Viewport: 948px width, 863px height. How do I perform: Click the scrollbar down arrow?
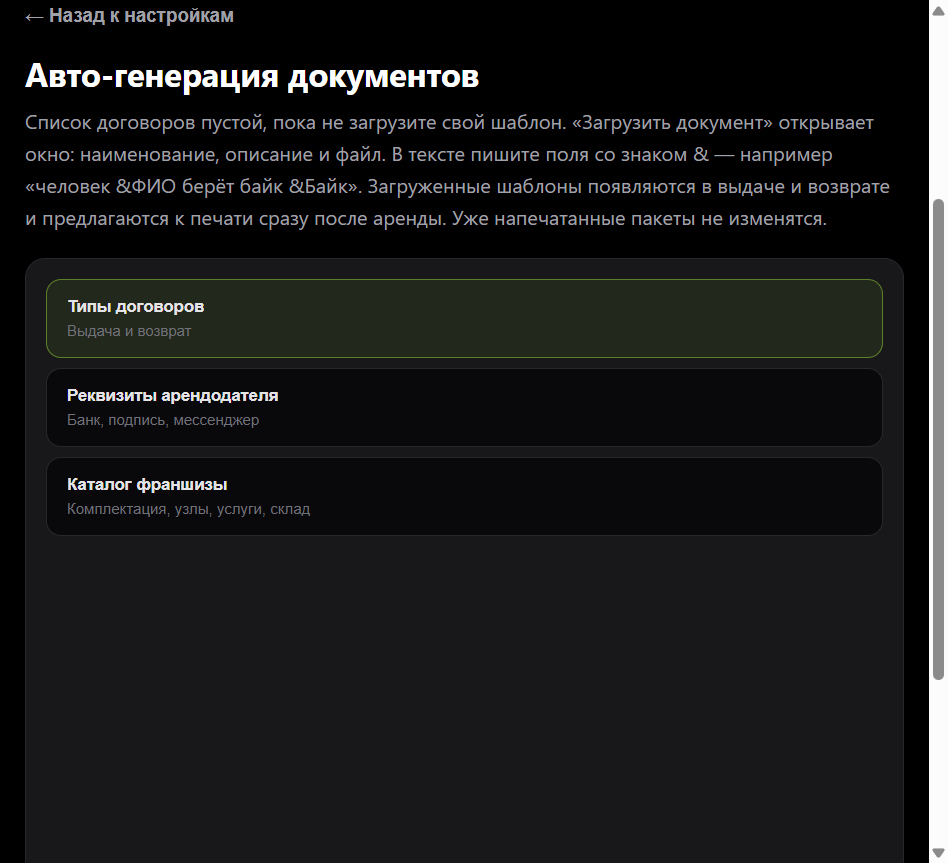coord(938,853)
